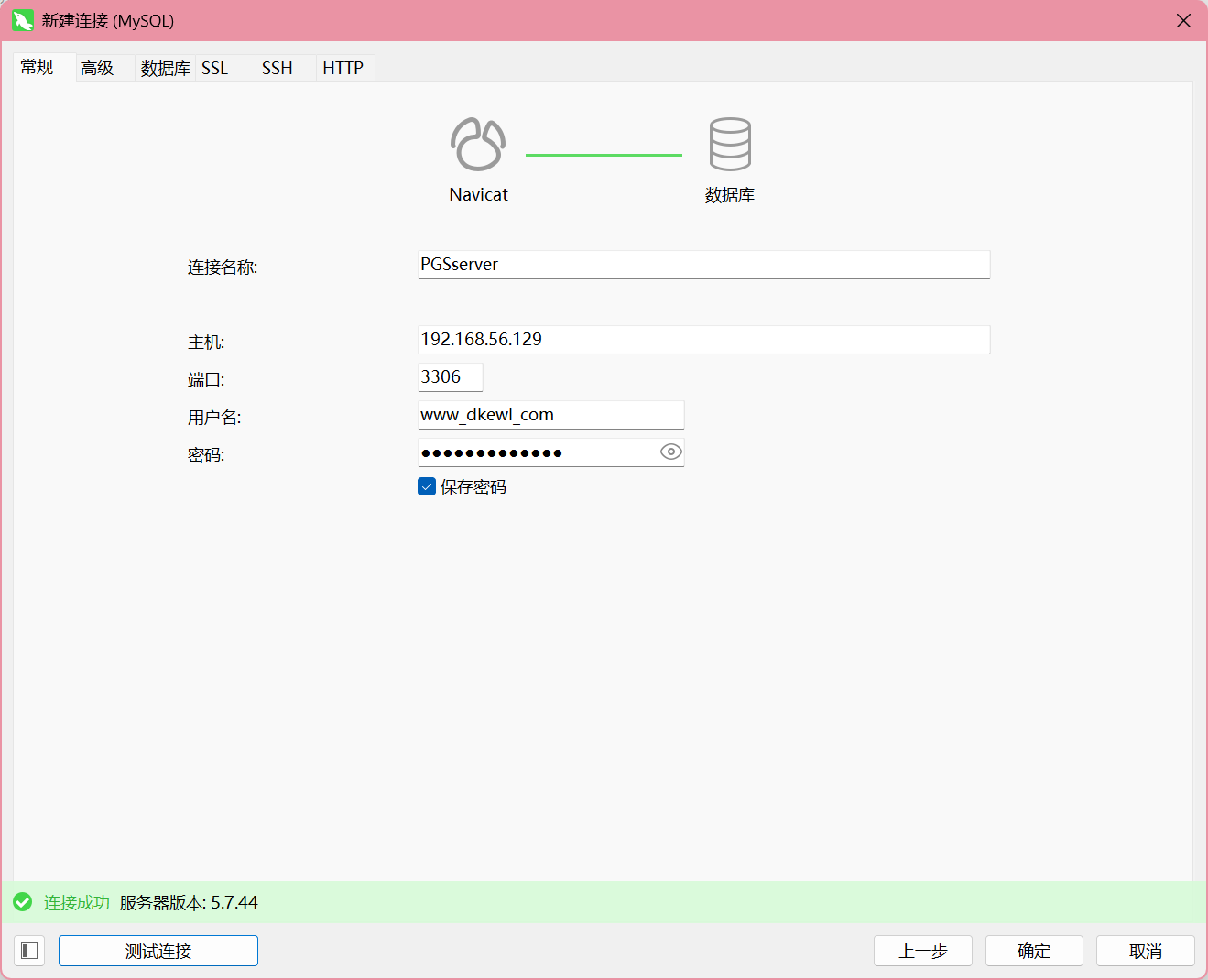Click the Navicat logo icon
The width and height of the screenshot is (1208, 980).
pos(478,144)
